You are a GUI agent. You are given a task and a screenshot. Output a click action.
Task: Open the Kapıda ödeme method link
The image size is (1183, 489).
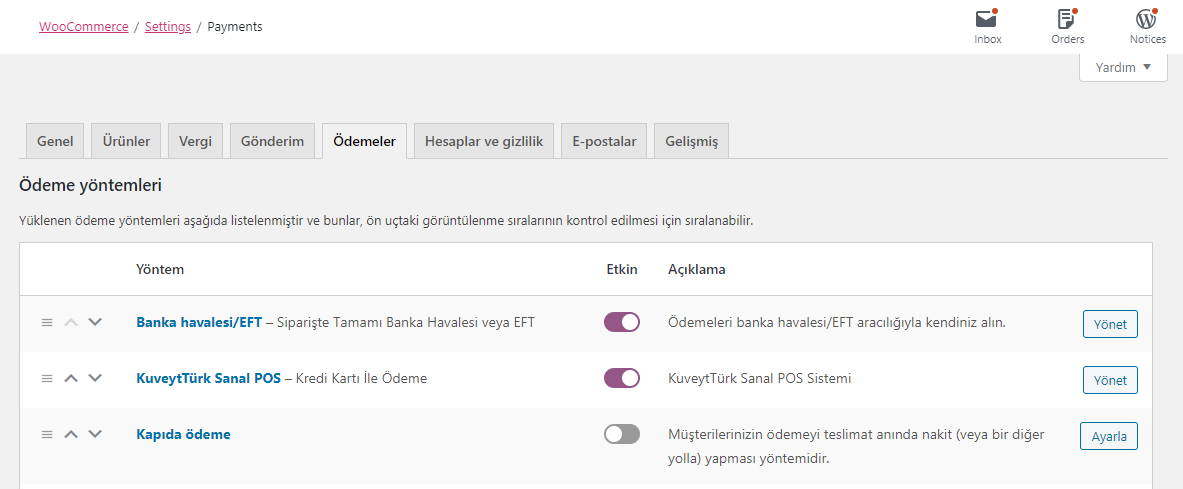(183, 434)
